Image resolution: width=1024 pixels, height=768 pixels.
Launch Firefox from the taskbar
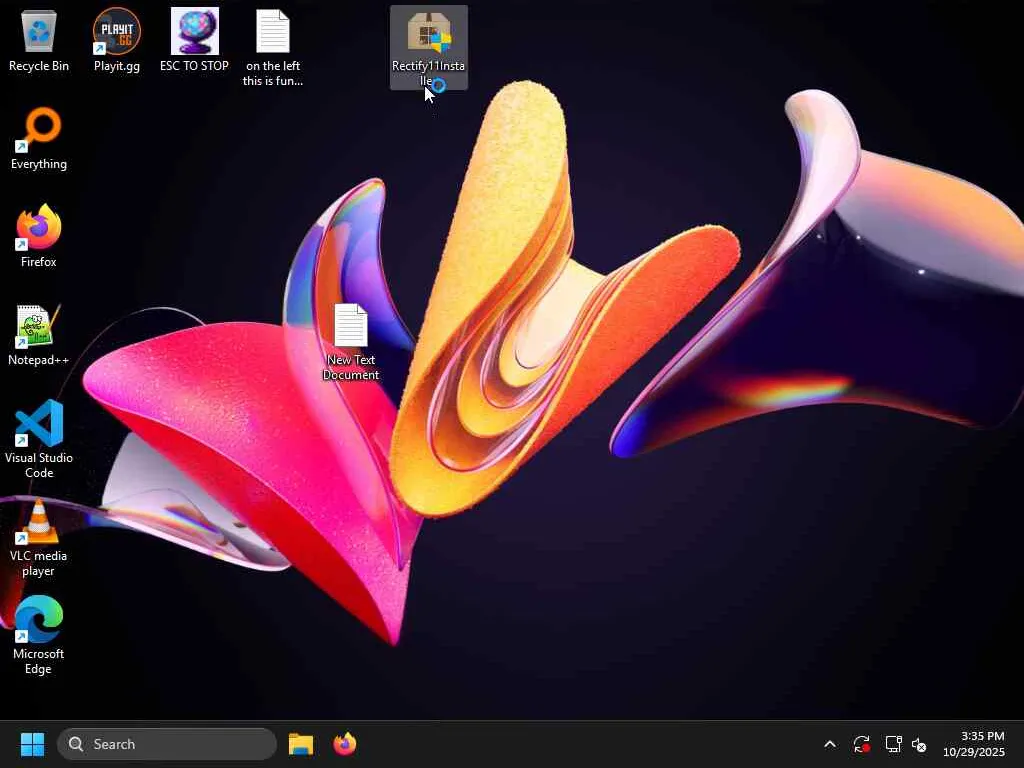click(x=345, y=744)
